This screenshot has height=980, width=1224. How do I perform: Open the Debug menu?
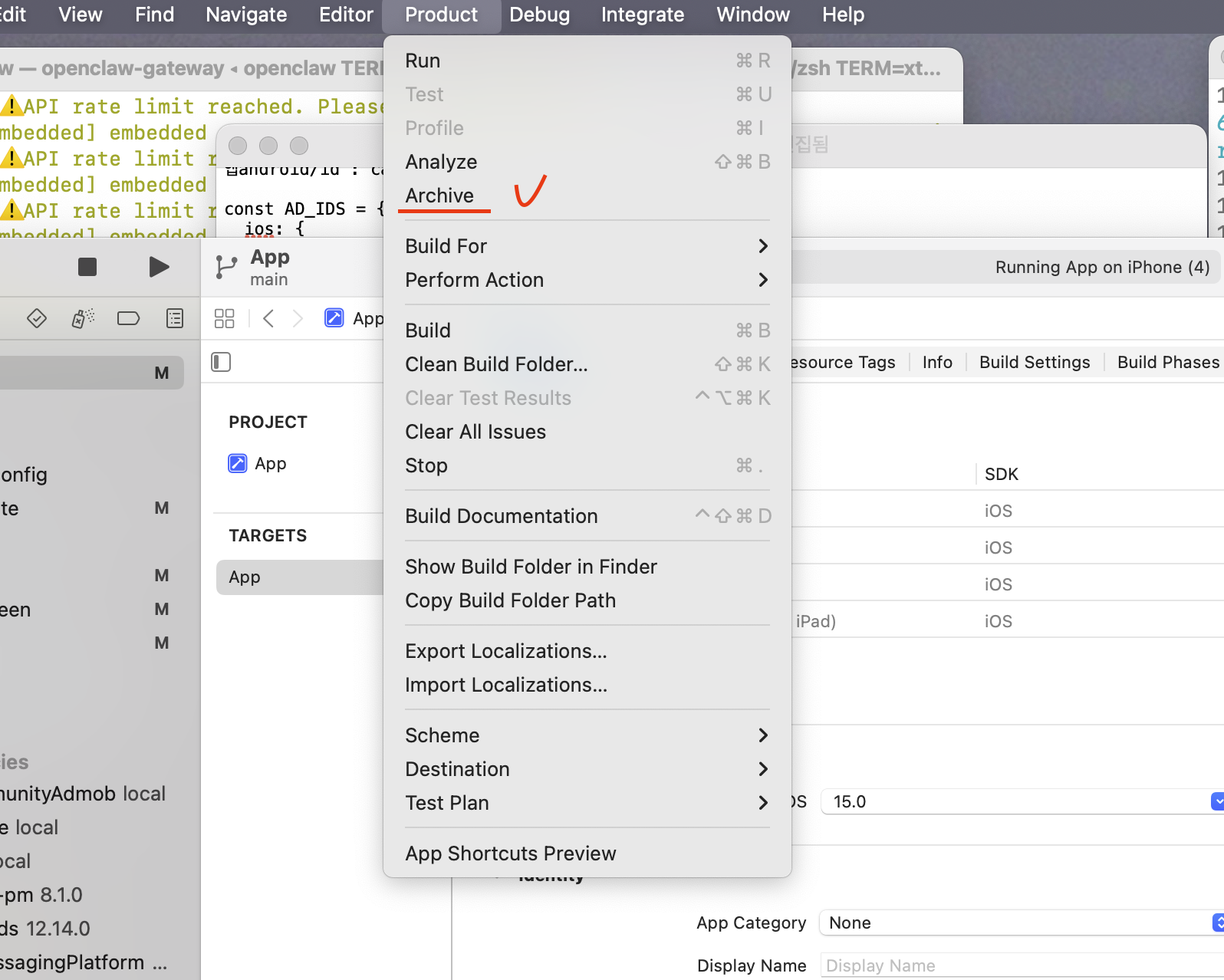[540, 15]
